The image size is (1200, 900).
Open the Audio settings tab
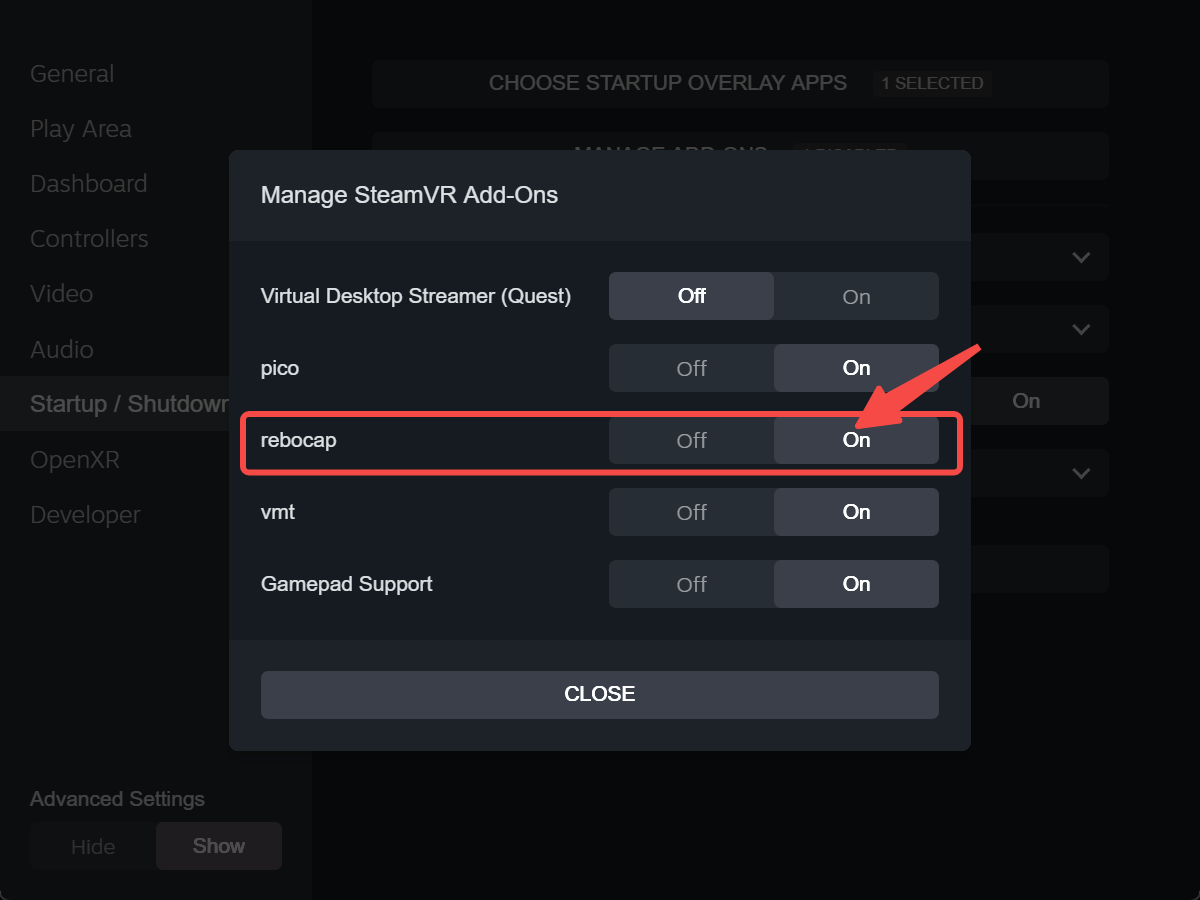pos(62,350)
